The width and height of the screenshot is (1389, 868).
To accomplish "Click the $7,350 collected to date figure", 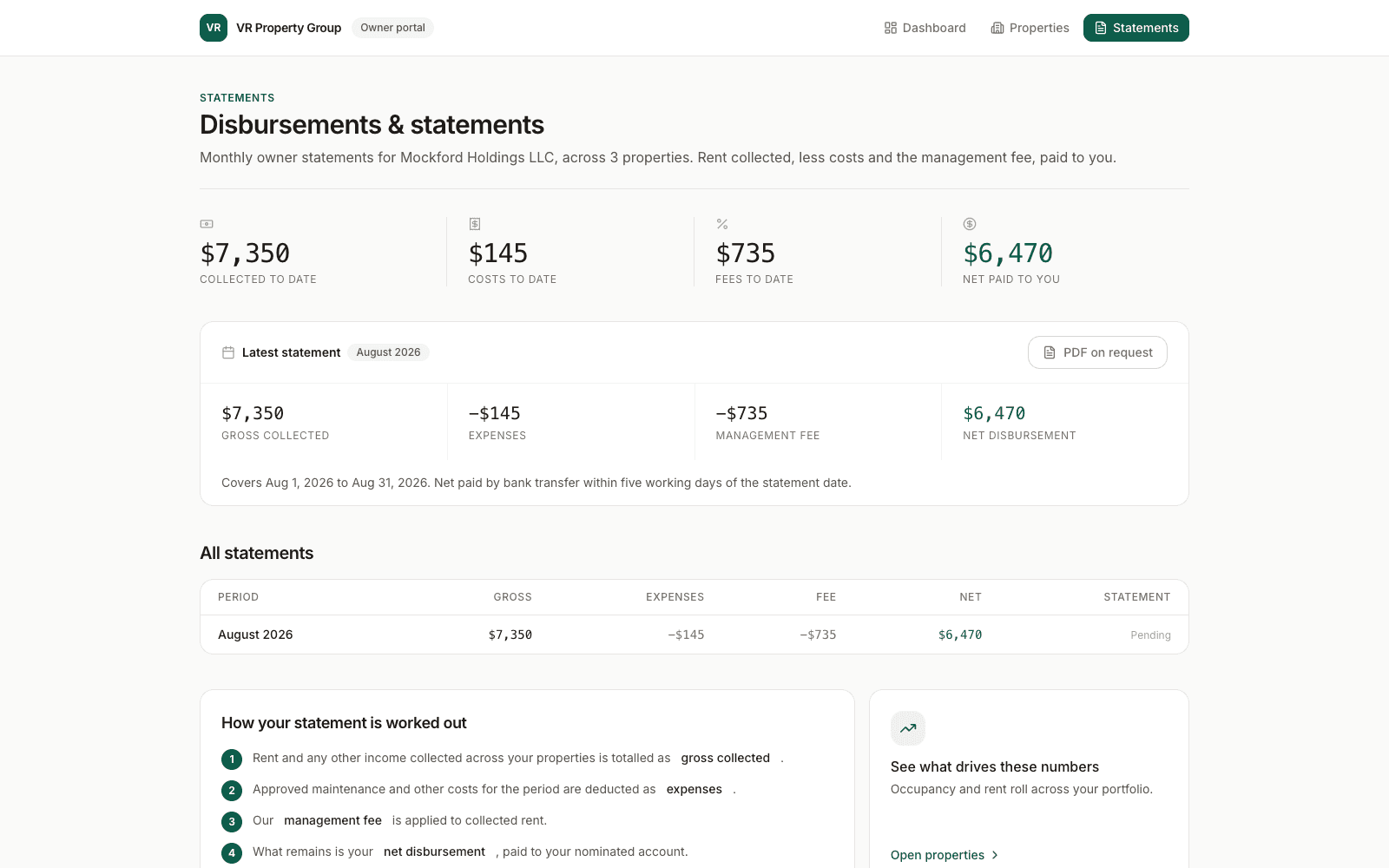I will pyautogui.click(x=245, y=253).
